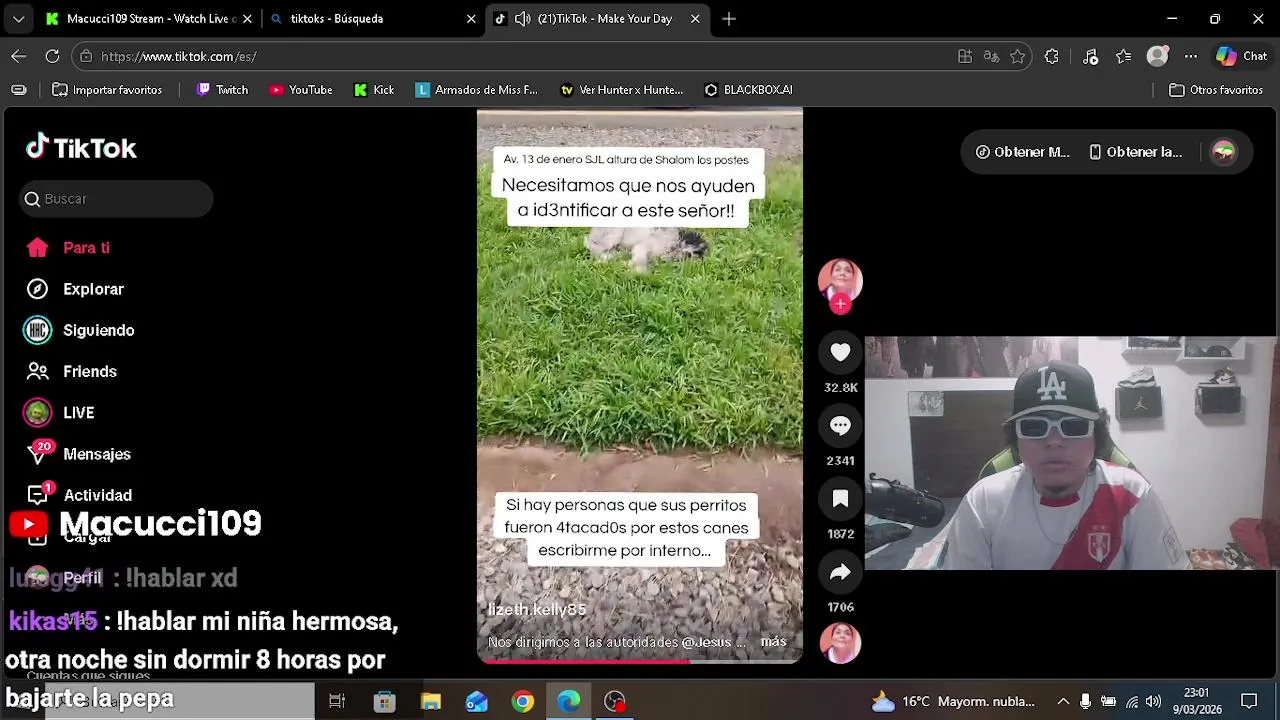Open YouTube bookmark
The width and height of the screenshot is (1280, 720).
(x=300, y=90)
